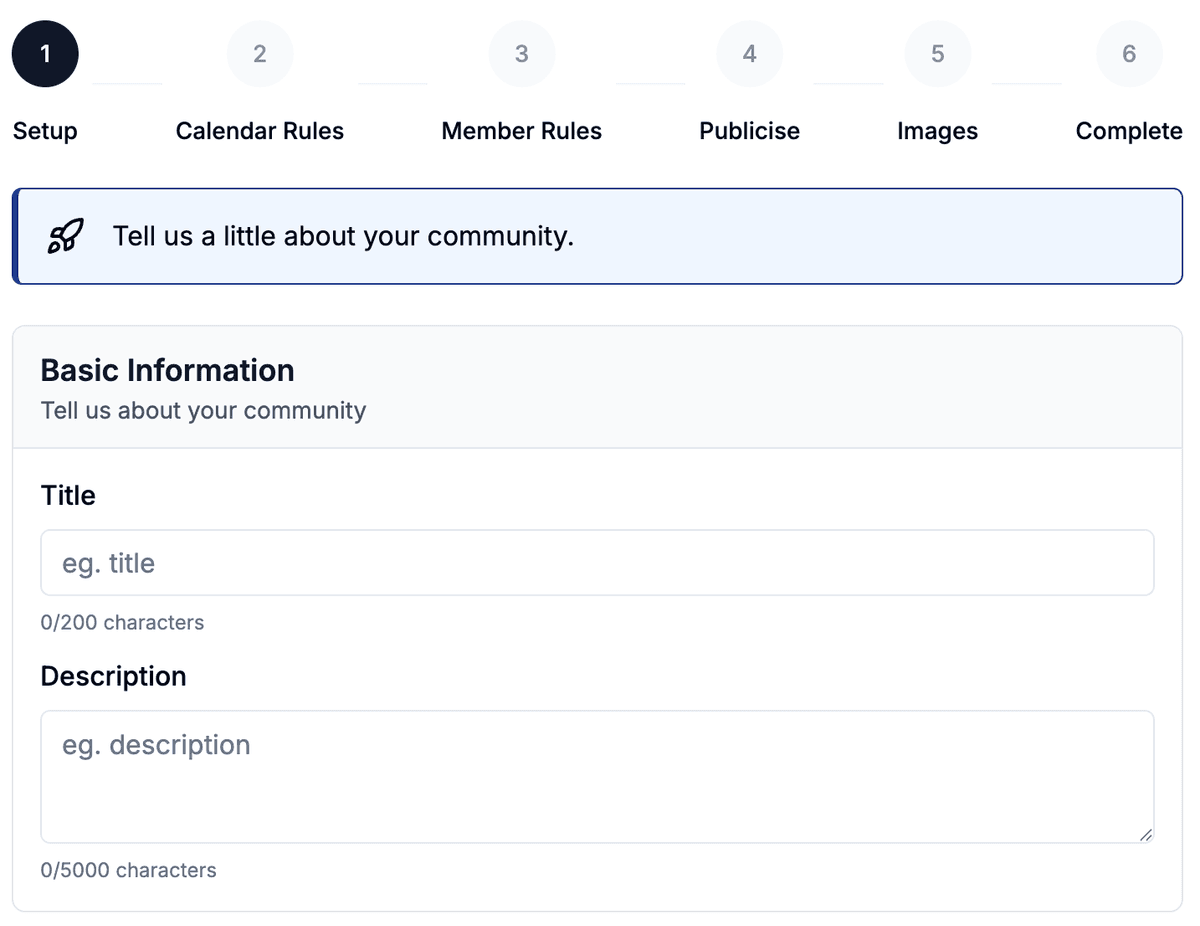Viewport: 1200px width, 926px height.
Task: Open the Images step label
Action: (938, 131)
